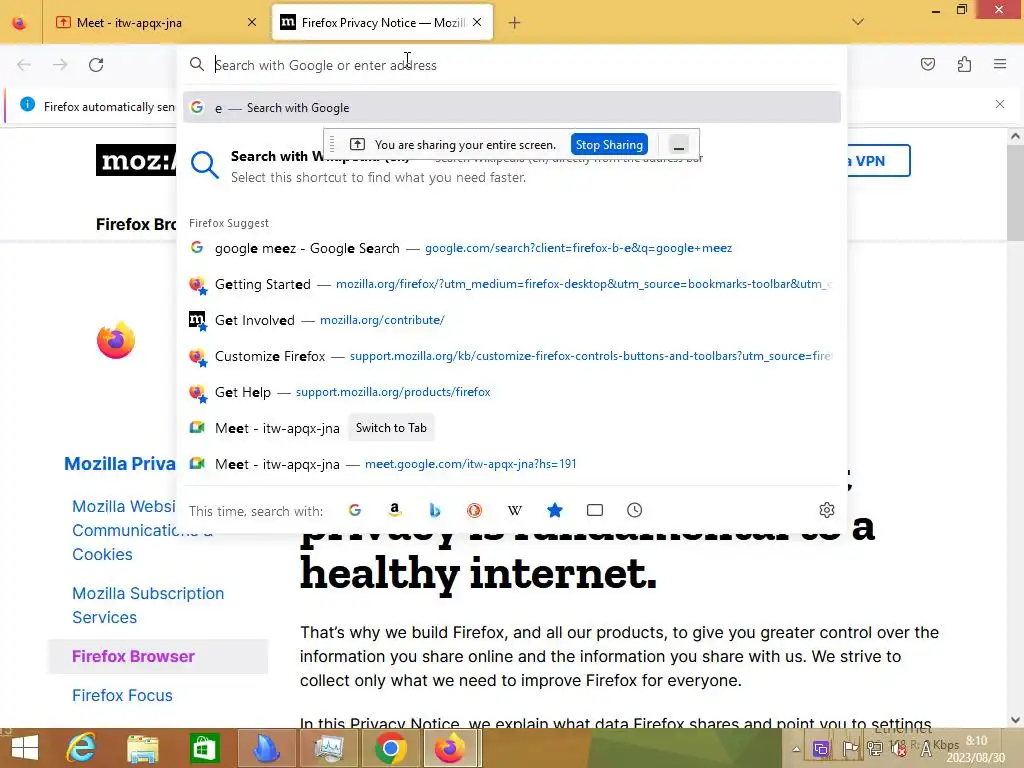Open Get Involved bookmark suggestion

click(512, 320)
